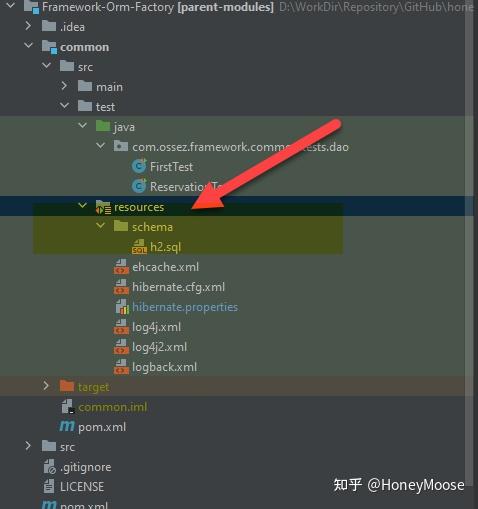Viewport: 478px width, 509px height.
Task: Click the ehcache.xml file icon
Action: [x=121, y=267]
